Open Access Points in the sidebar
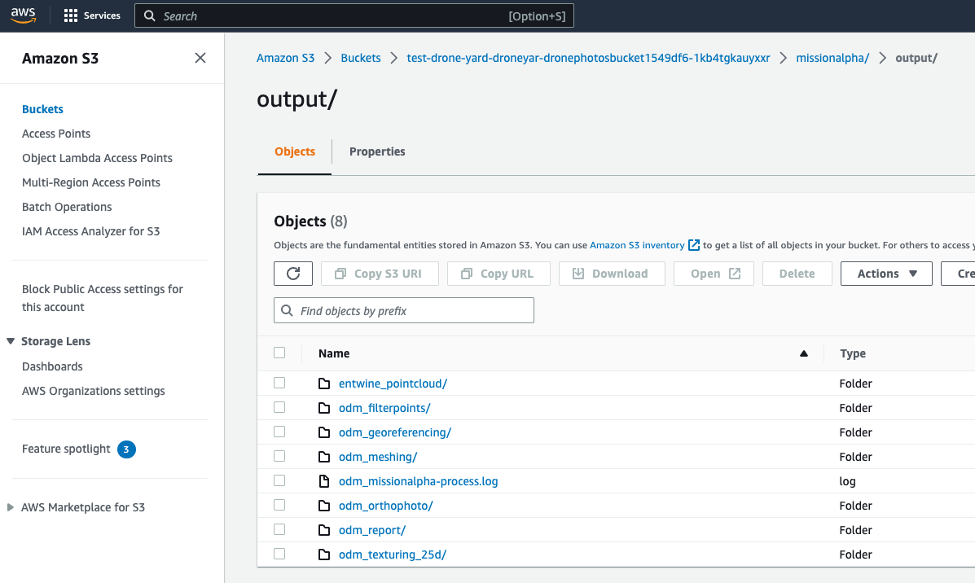 point(56,133)
